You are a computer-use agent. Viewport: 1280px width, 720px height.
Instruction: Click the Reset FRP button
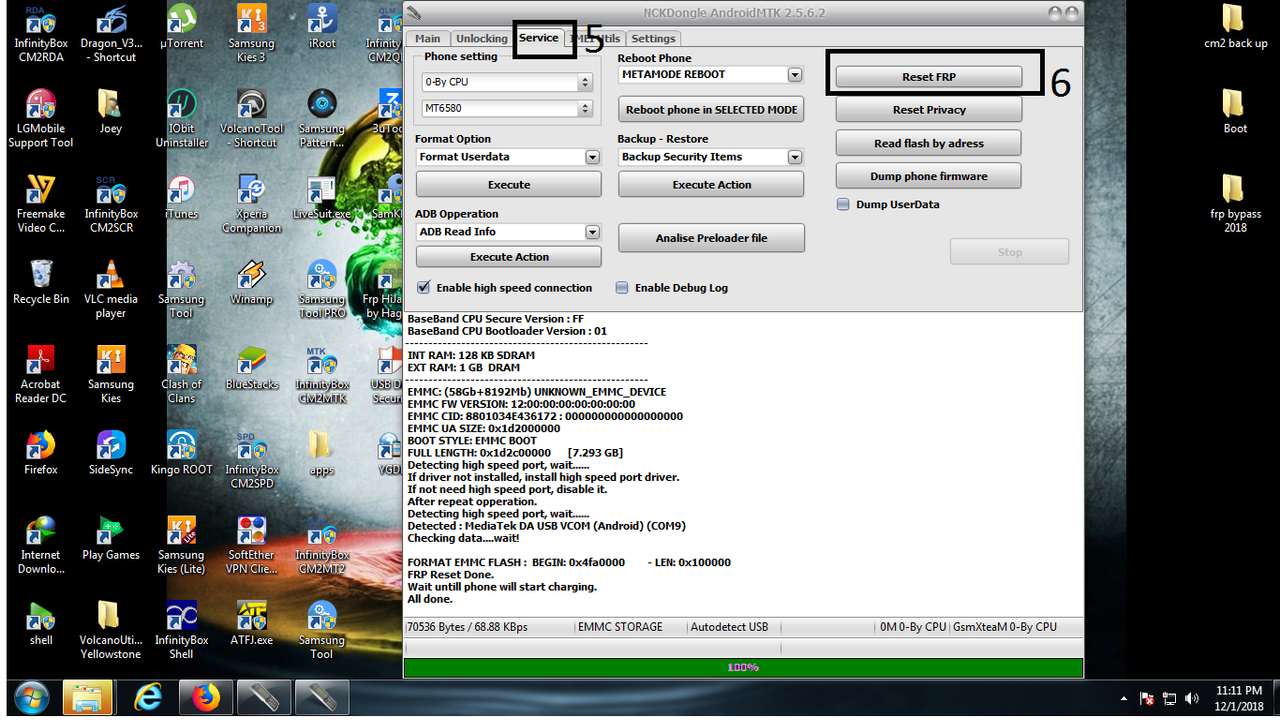click(929, 77)
